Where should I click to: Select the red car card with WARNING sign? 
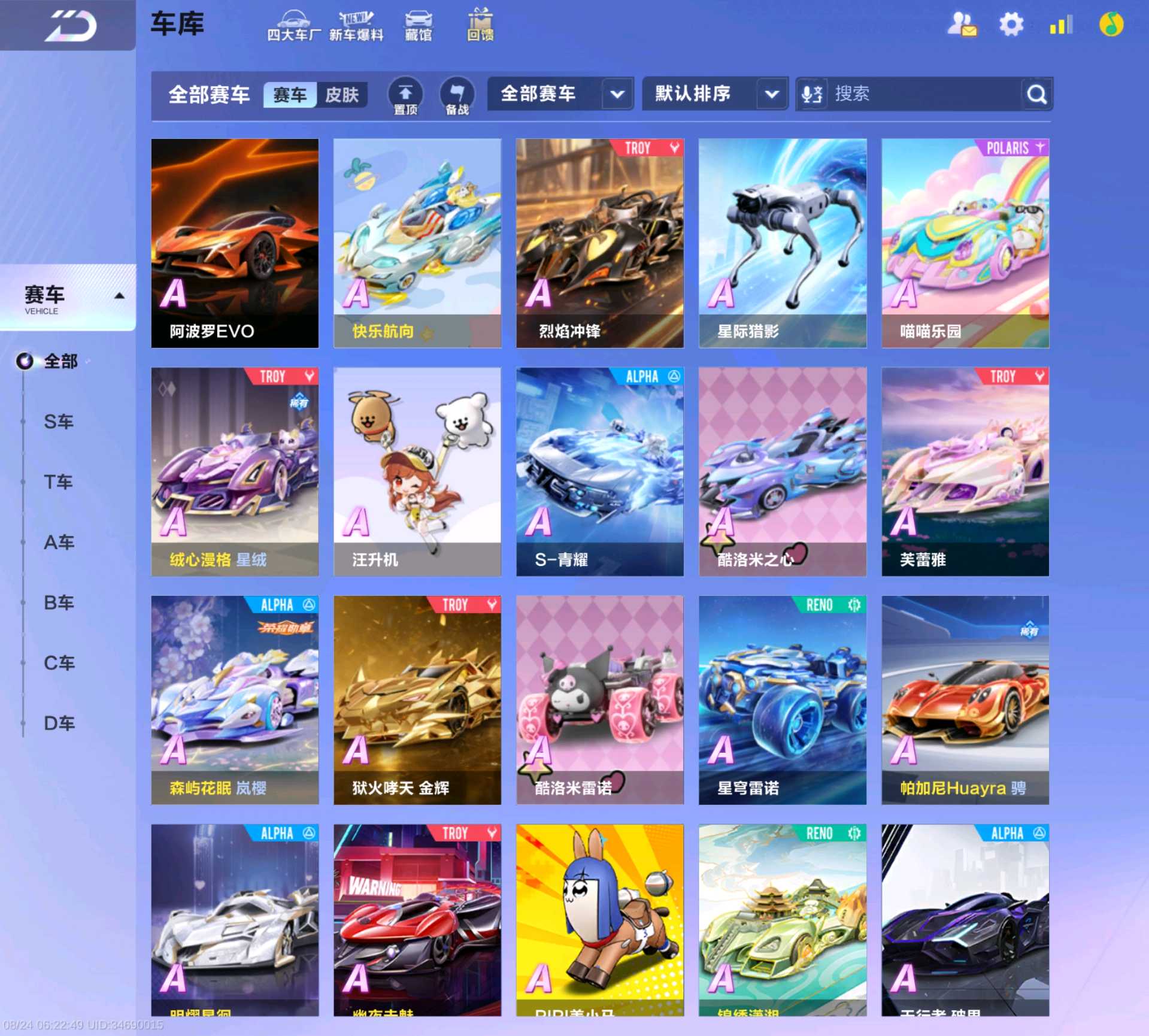point(417,920)
